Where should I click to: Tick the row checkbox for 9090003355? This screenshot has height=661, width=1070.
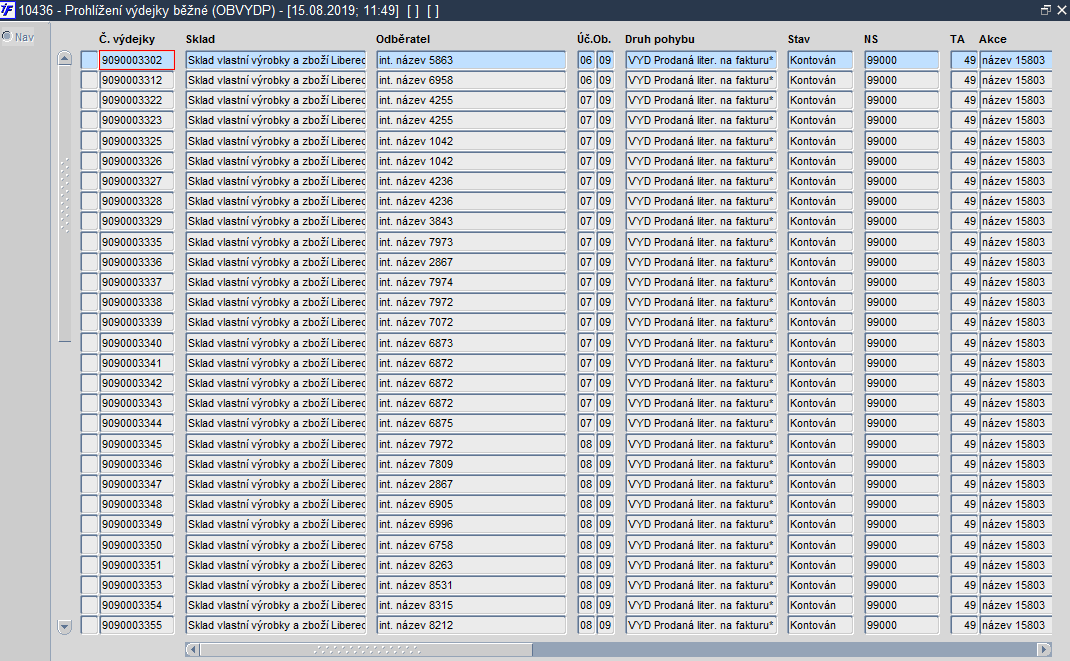tap(89, 625)
